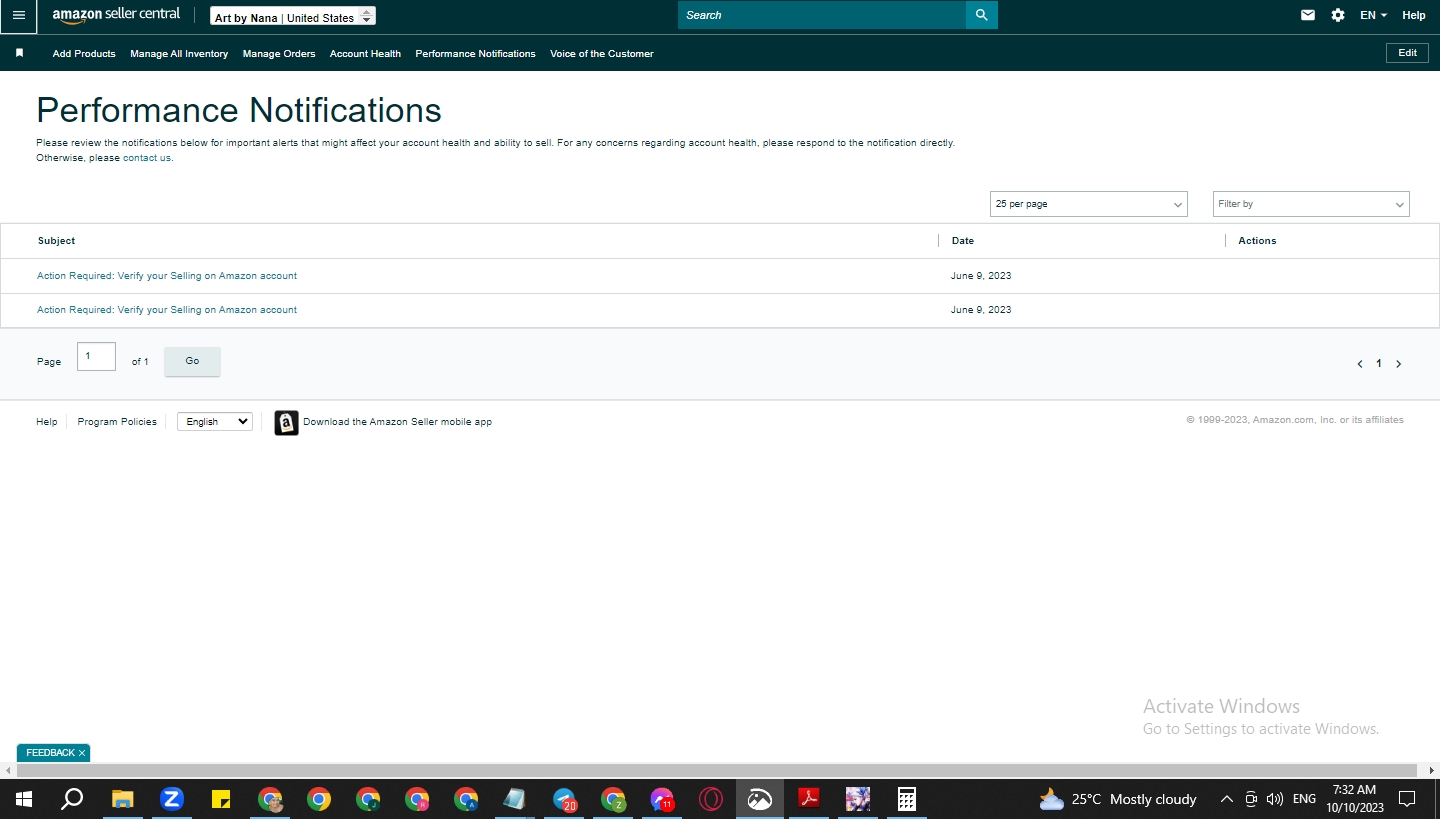Open second Action Required notification
This screenshot has width=1440, height=819.
click(167, 310)
